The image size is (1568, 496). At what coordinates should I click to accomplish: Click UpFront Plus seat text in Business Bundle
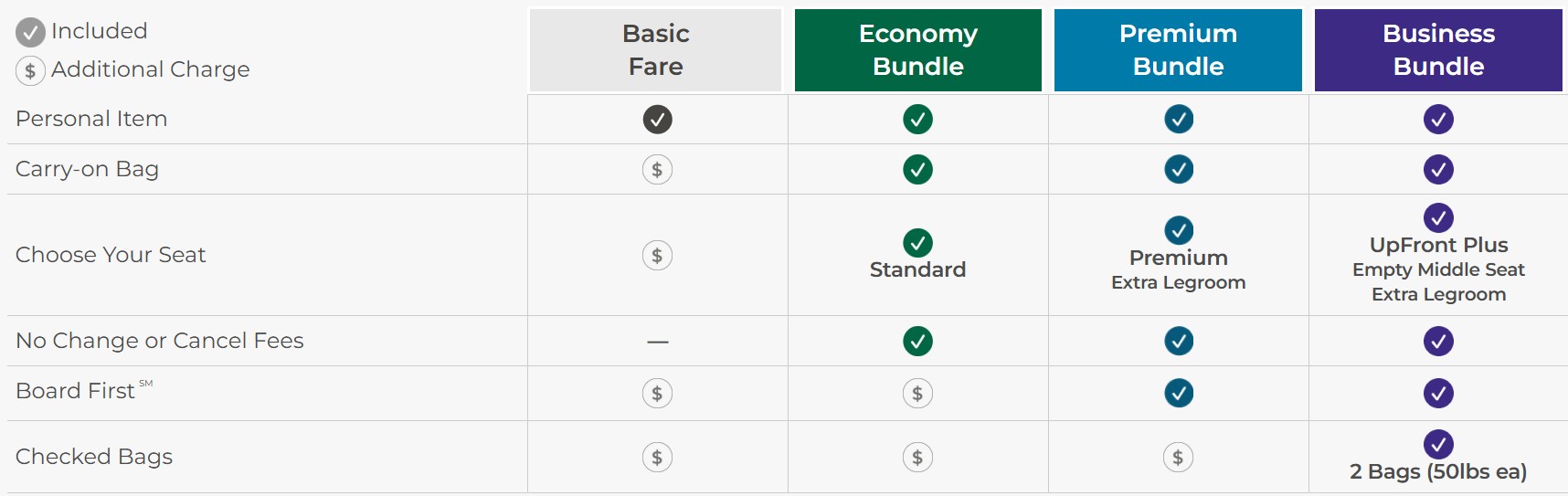1438,245
